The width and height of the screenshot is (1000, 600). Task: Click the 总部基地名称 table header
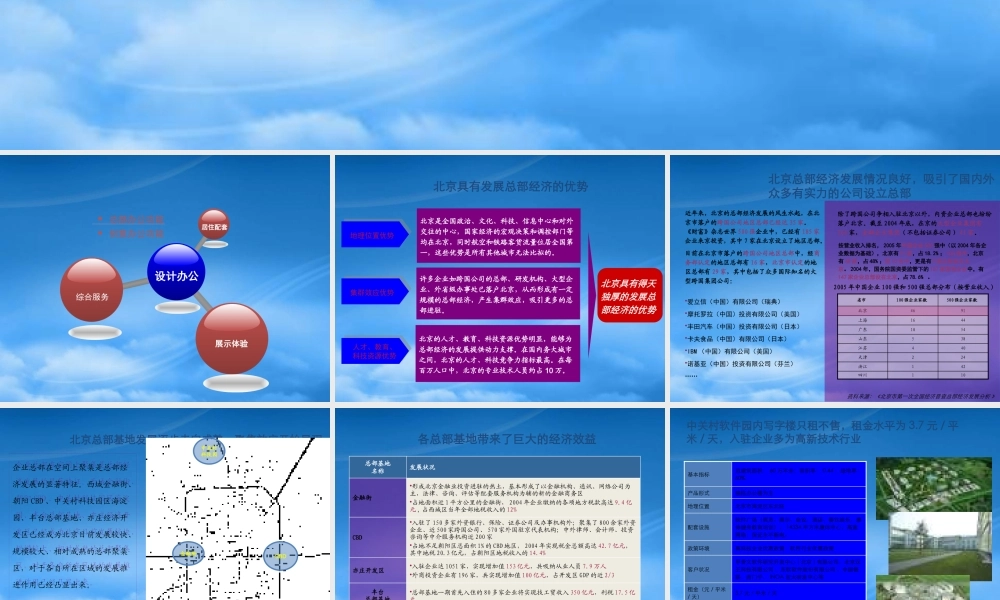click(378, 467)
